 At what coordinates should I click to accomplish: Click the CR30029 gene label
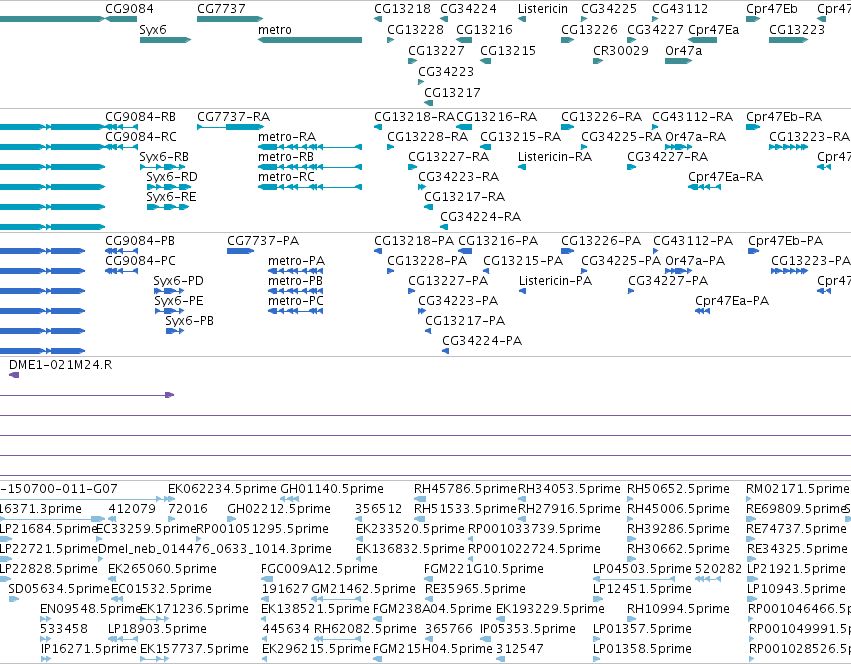(620, 50)
